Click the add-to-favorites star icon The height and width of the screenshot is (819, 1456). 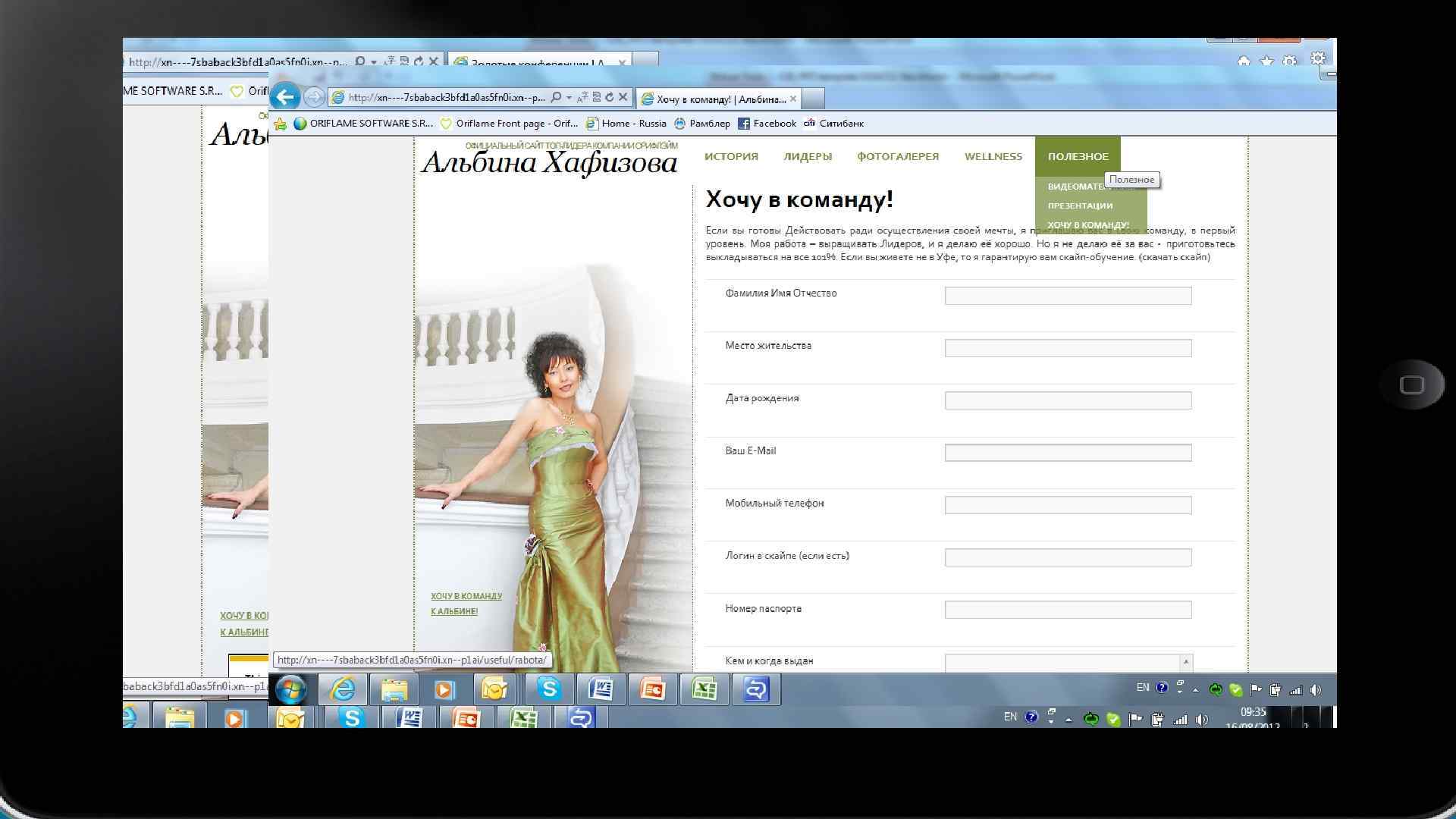coord(280,124)
